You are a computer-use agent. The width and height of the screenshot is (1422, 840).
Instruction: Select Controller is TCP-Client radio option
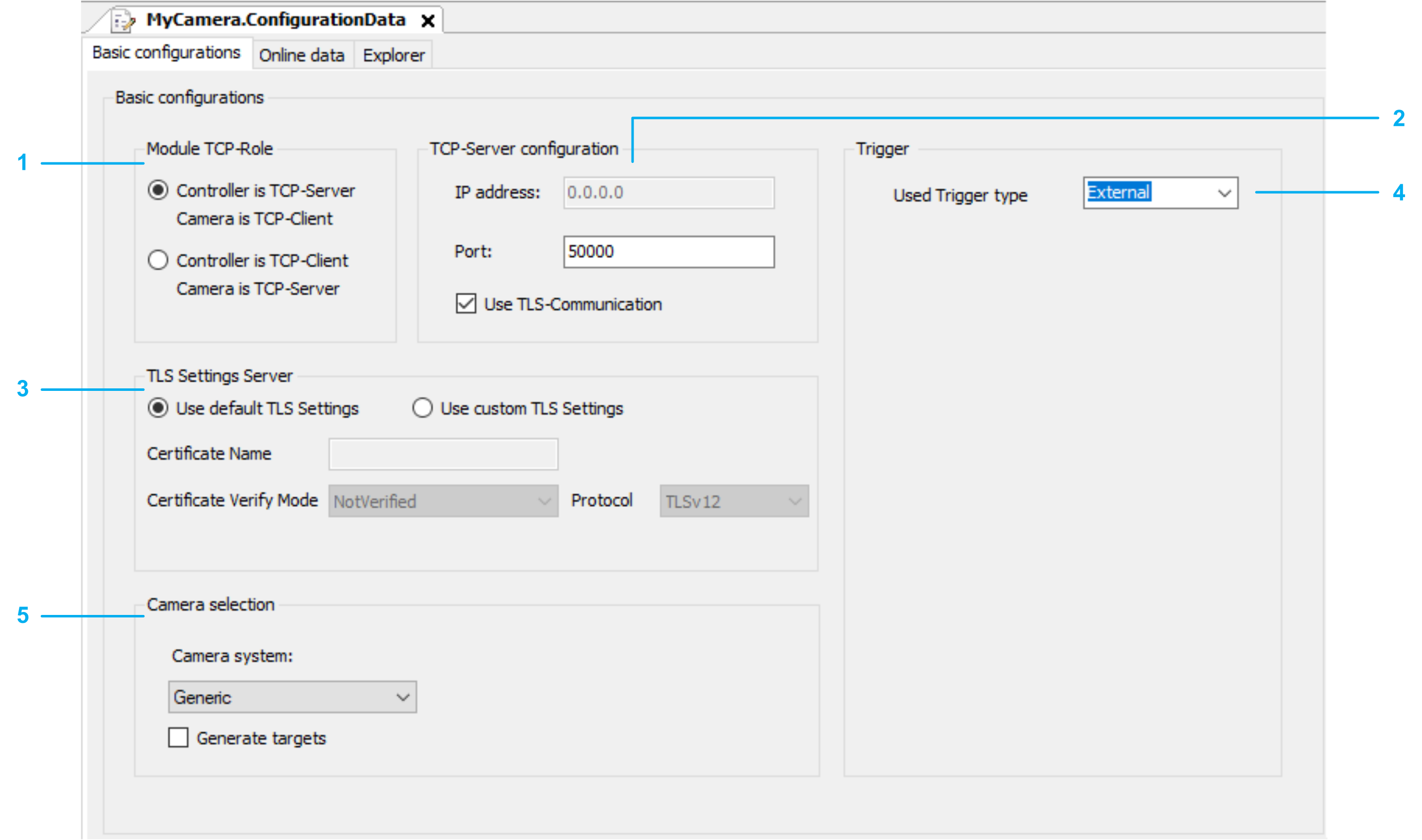pos(158,260)
